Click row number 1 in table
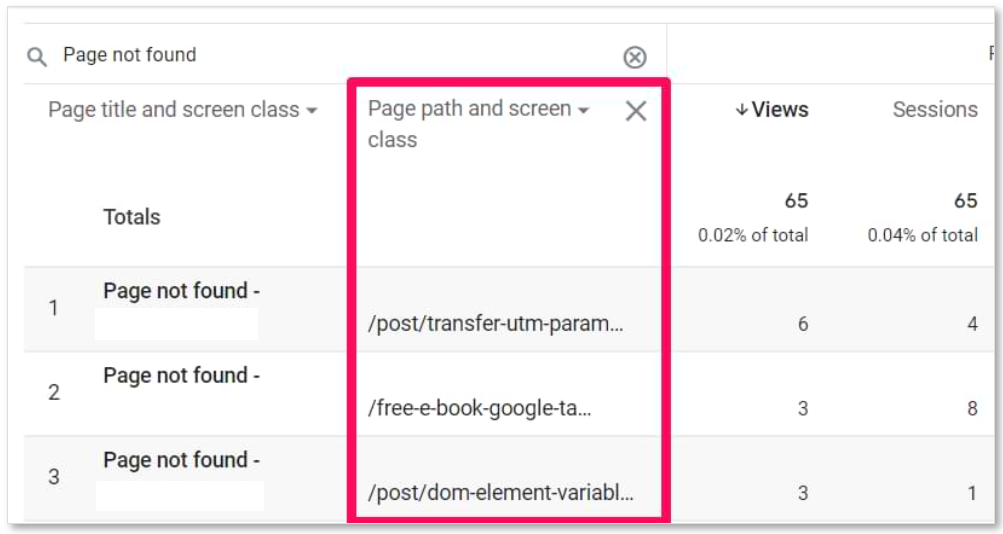The image size is (1003, 534). (54, 308)
